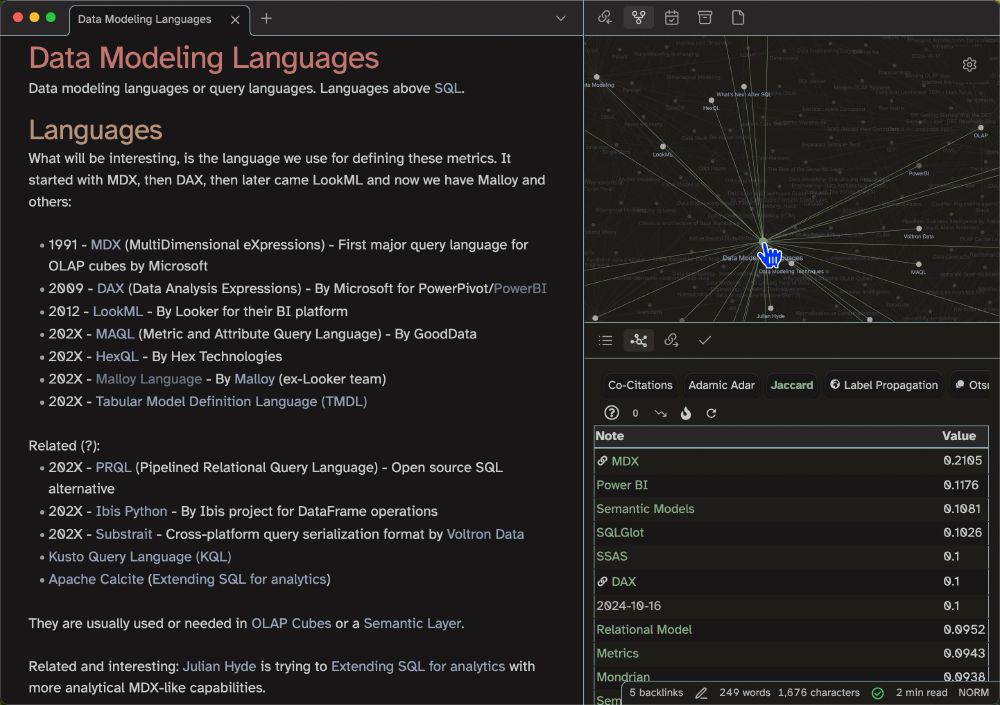Open the graph settings gear
This screenshot has height=705, width=1000.
(968, 64)
